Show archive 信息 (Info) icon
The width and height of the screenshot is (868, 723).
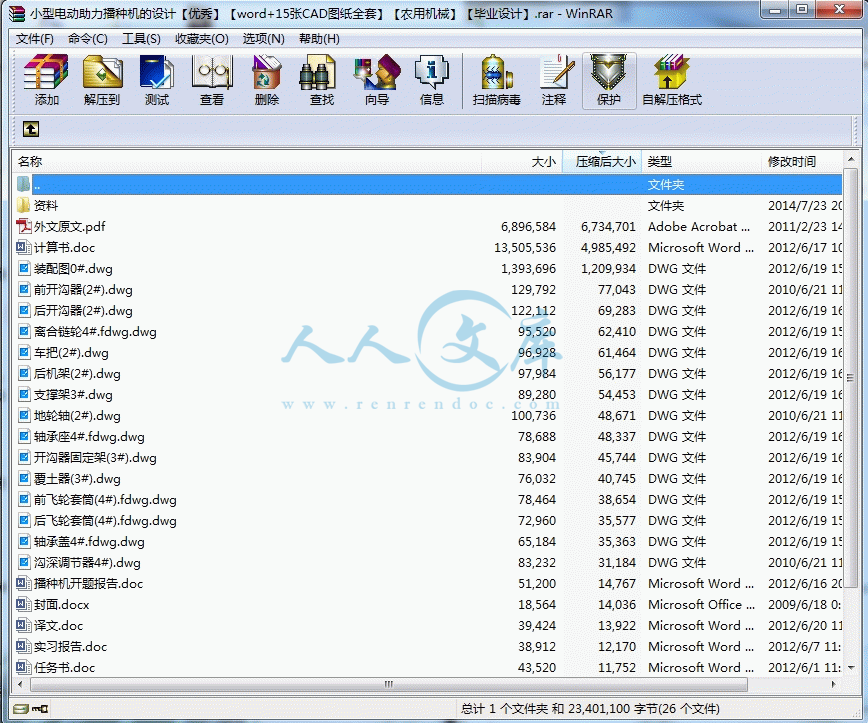pos(432,73)
